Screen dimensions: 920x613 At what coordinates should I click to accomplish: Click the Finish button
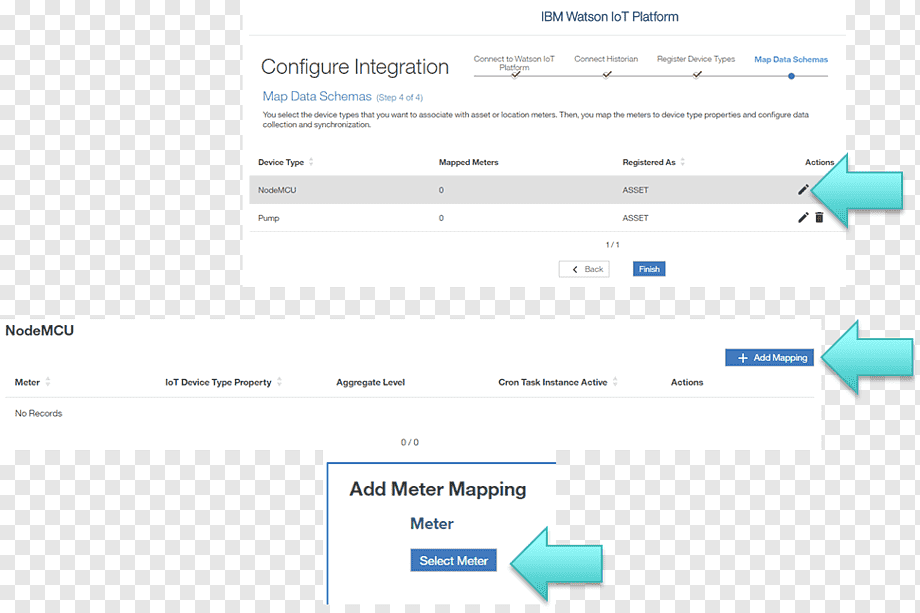pos(649,269)
